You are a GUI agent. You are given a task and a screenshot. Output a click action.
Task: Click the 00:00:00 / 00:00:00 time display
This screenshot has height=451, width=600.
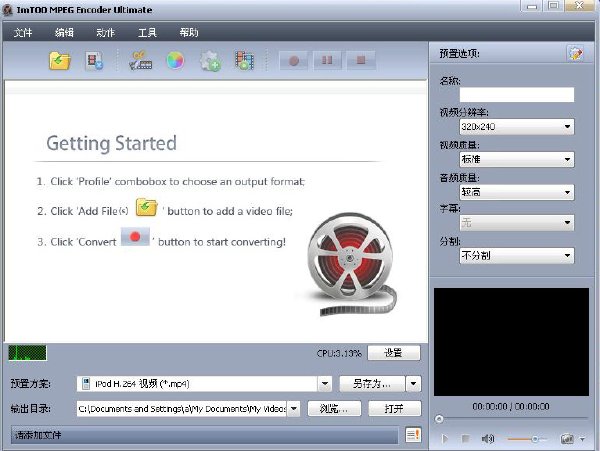[x=511, y=406]
